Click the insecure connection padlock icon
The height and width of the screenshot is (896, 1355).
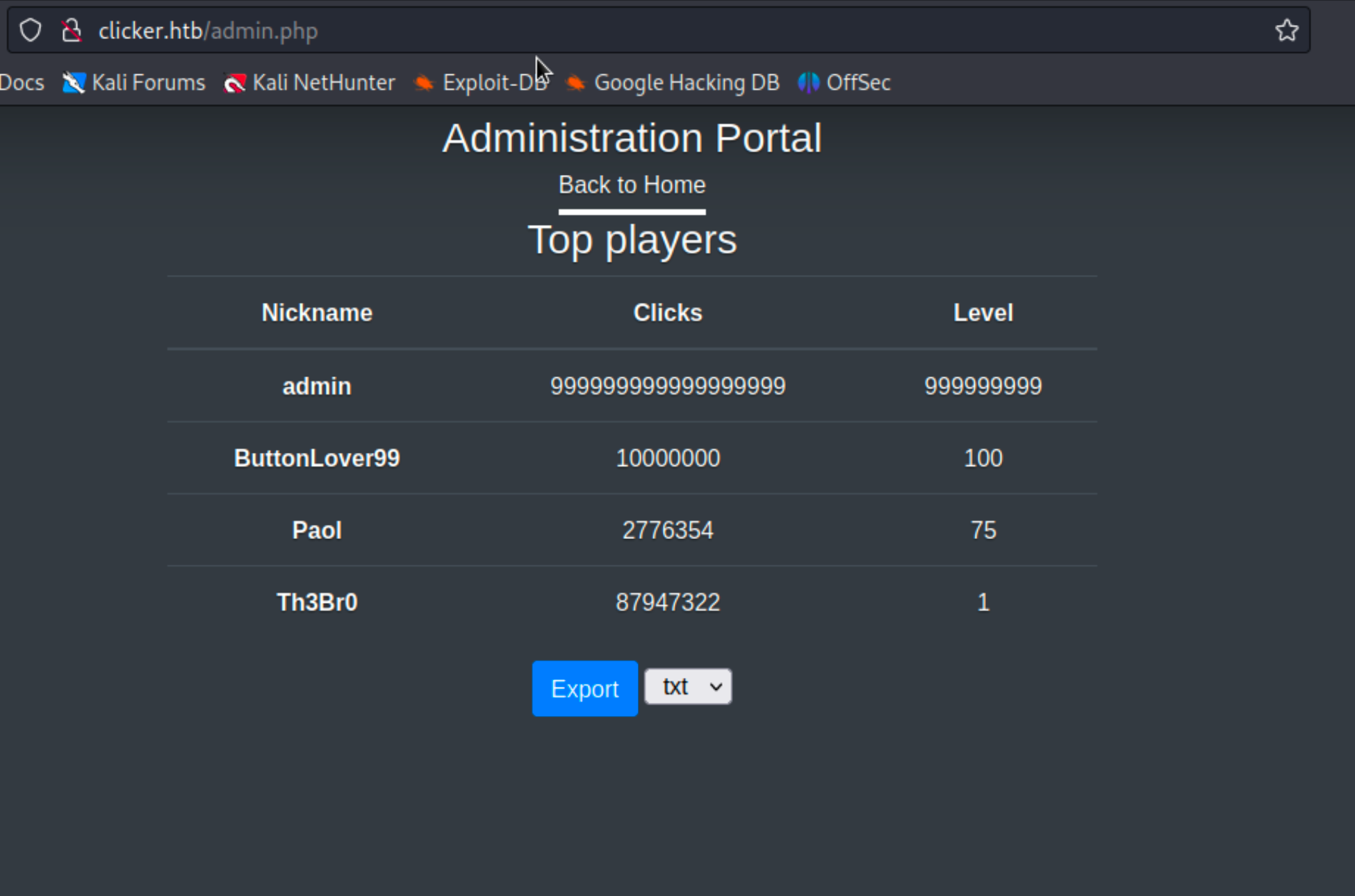click(71, 31)
